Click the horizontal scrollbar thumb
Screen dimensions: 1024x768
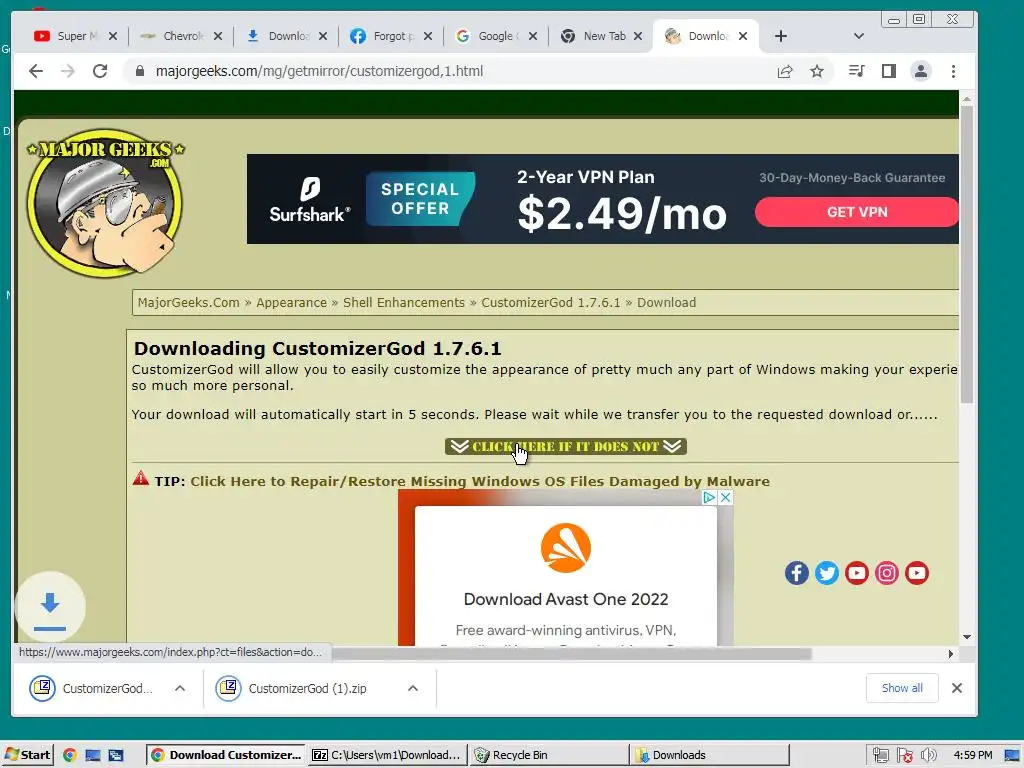[x=571, y=654]
